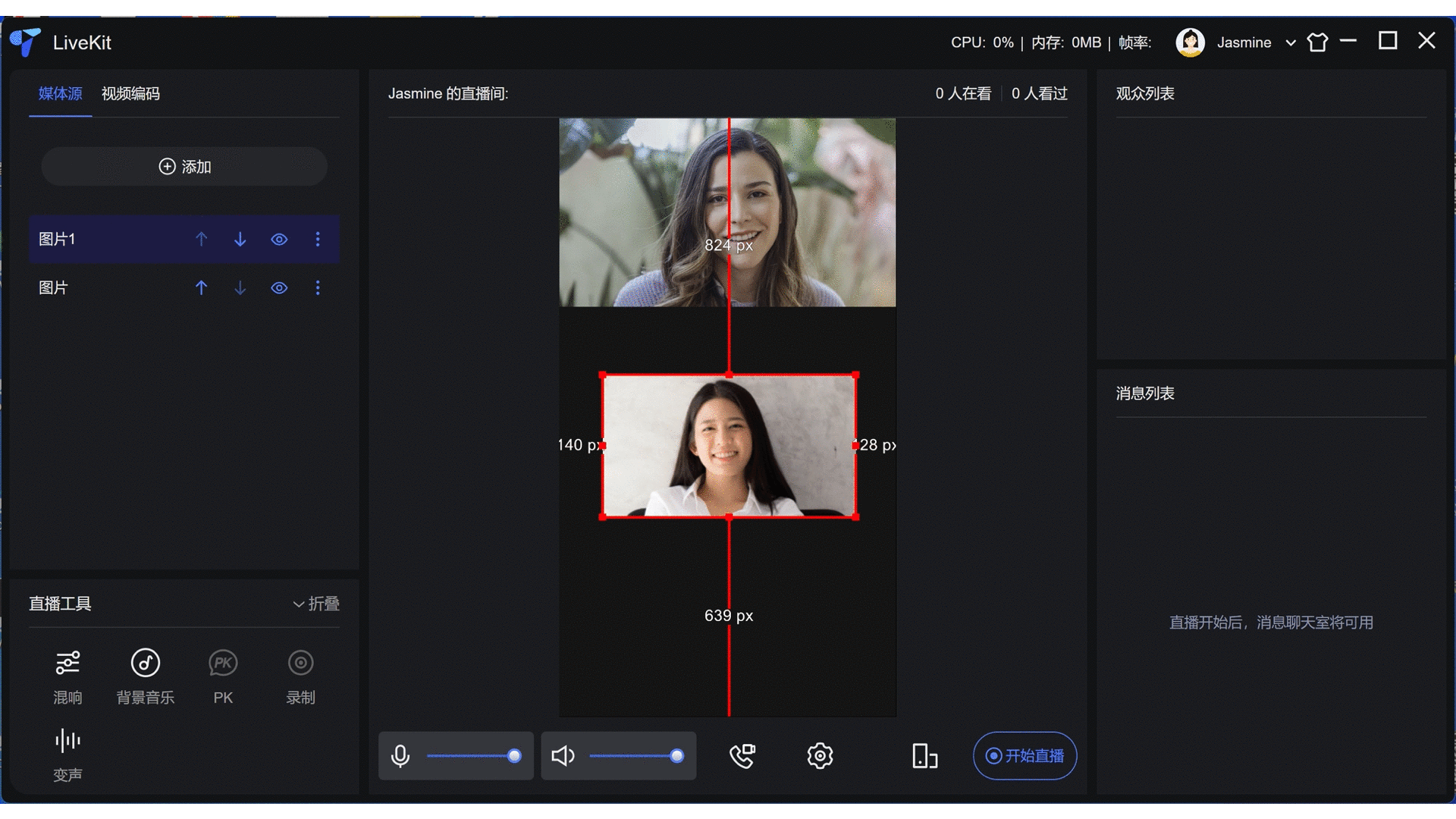Screen dimensions: 1456x819
Task: Click the PK battle icon
Action: tap(223, 664)
